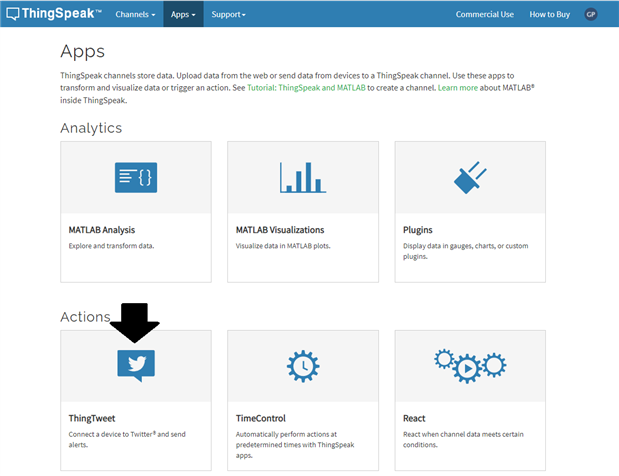The height and width of the screenshot is (476, 619).
Task: Expand the Support dropdown menu
Action: [228, 14]
